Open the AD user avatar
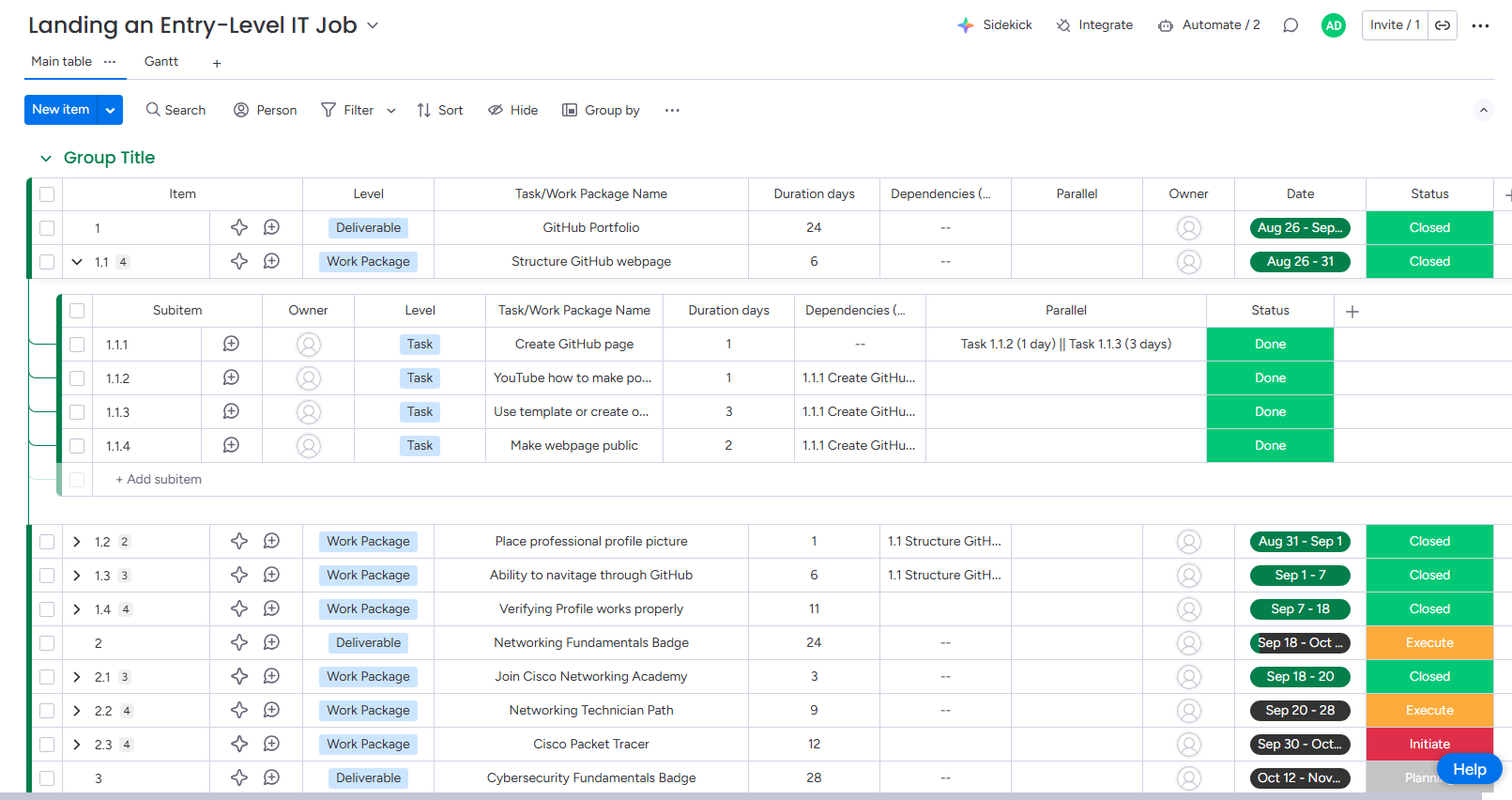 1333,25
